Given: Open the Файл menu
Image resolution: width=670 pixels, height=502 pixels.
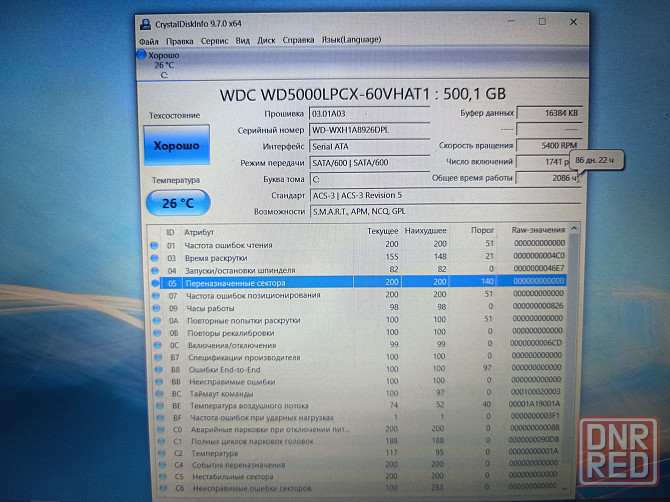Looking at the screenshot, I should [x=148, y=41].
